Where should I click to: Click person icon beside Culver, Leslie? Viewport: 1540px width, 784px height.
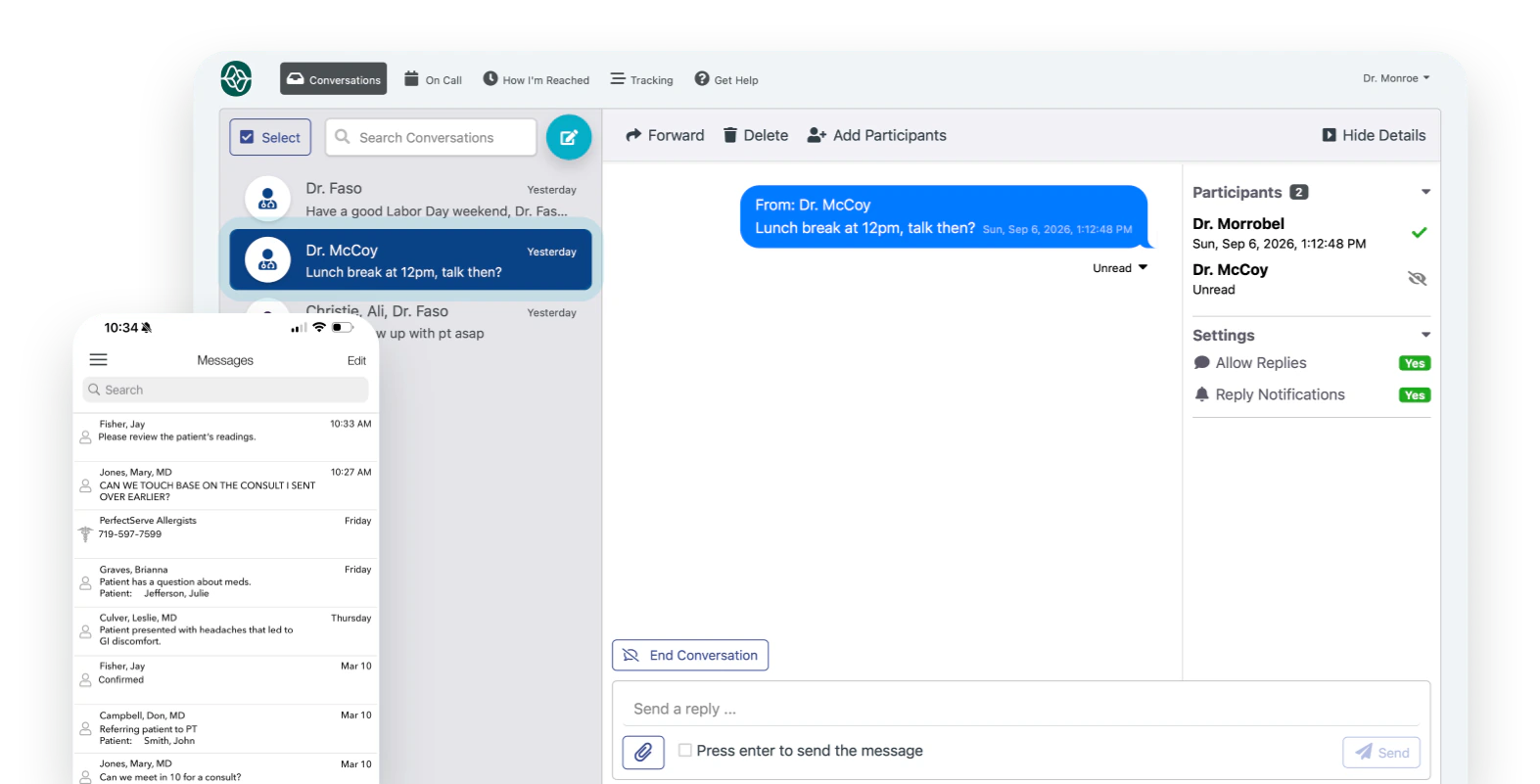click(85, 631)
